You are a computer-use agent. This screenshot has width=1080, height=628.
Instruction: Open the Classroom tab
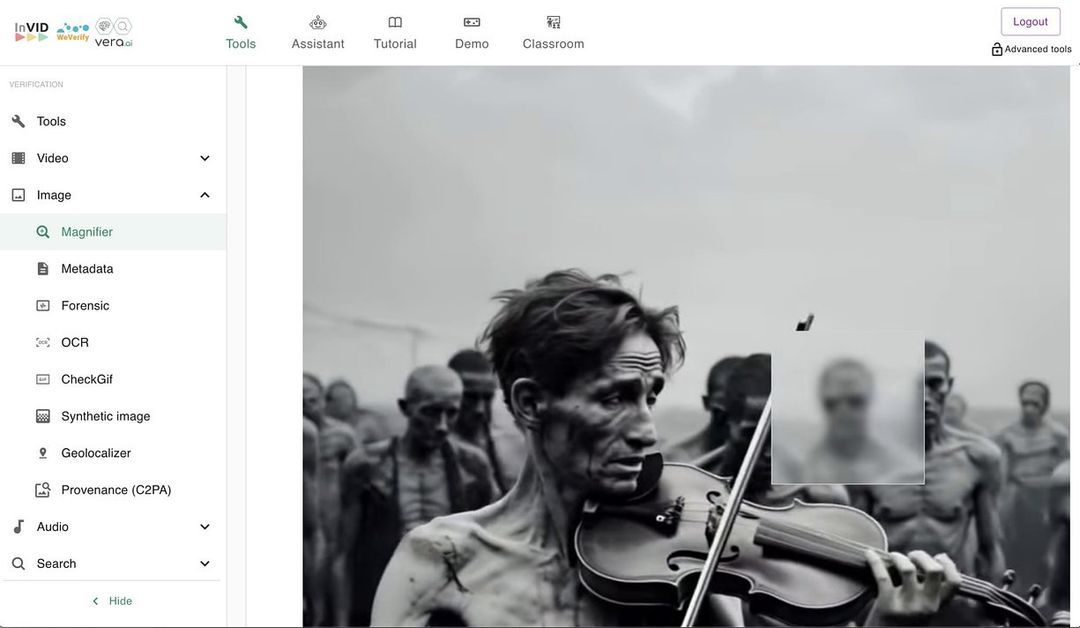tap(553, 33)
